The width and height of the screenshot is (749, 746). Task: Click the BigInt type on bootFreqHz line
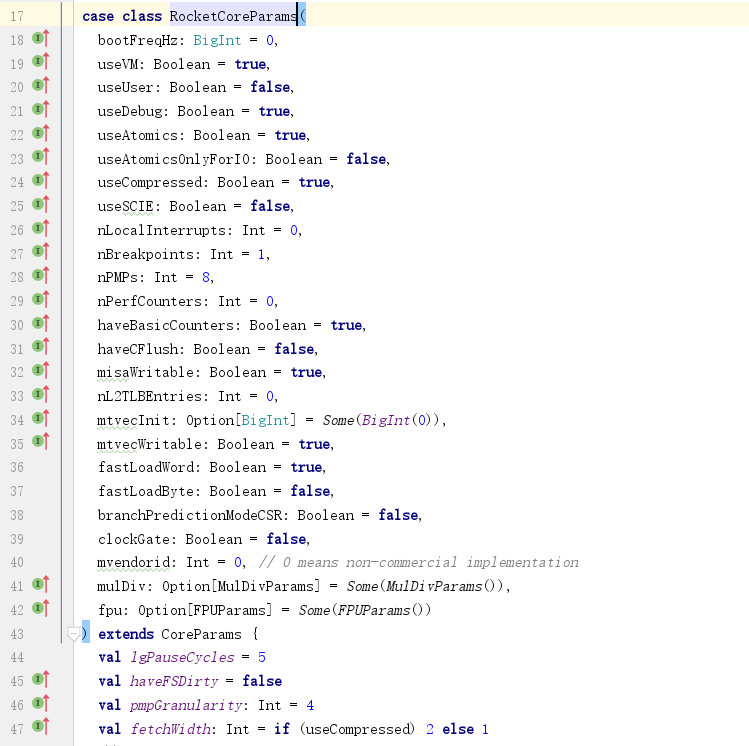pos(217,40)
